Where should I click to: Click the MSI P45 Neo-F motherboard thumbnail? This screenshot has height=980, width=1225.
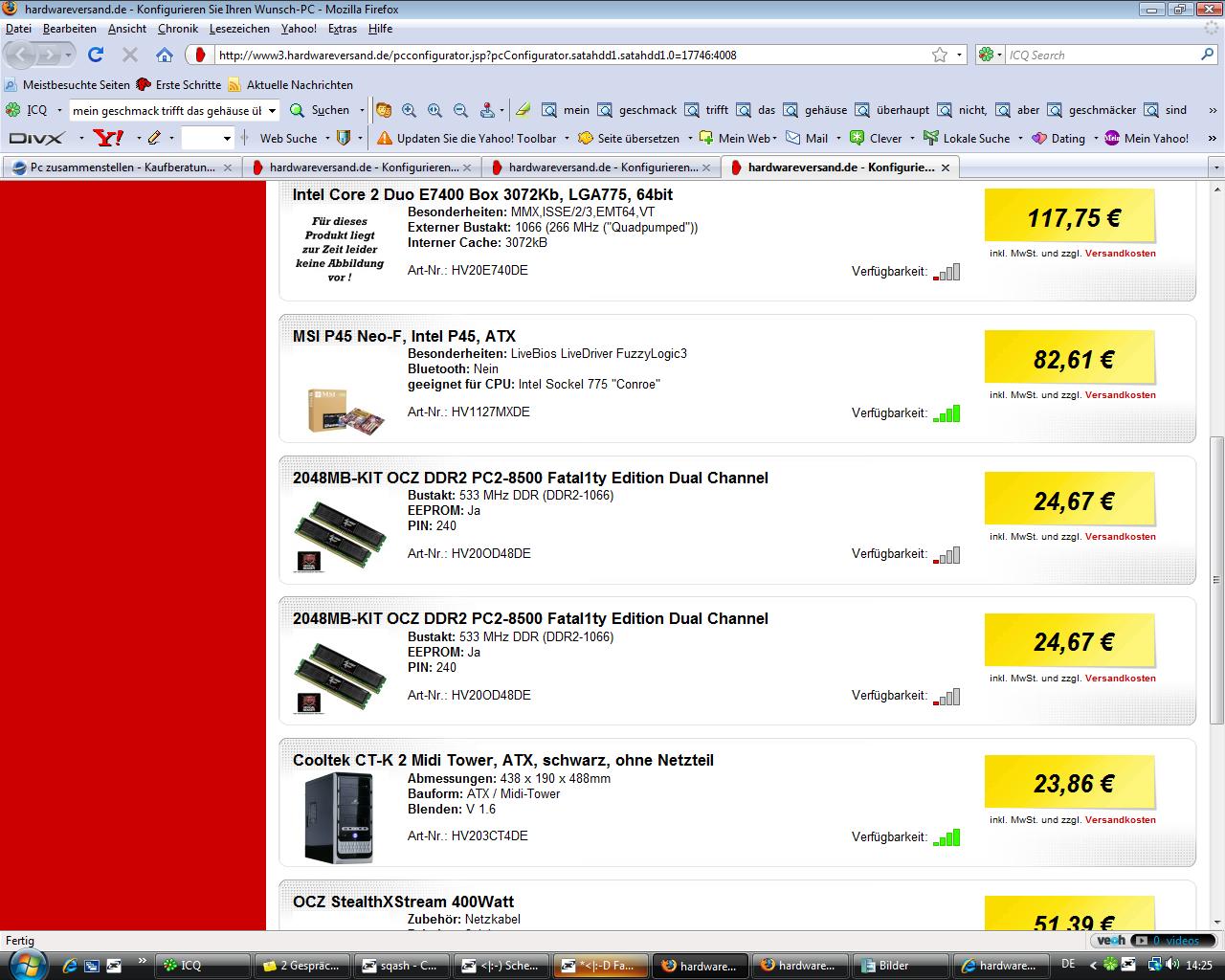click(x=345, y=410)
